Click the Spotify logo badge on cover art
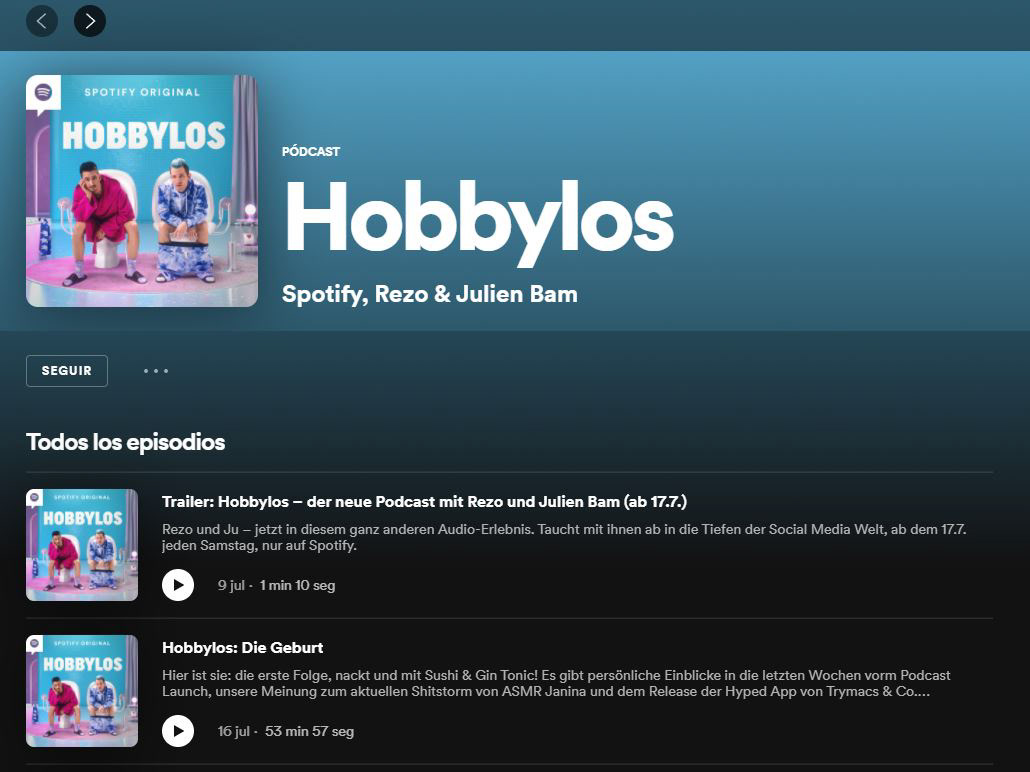The height and width of the screenshot is (772, 1030). click(x=43, y=93)
